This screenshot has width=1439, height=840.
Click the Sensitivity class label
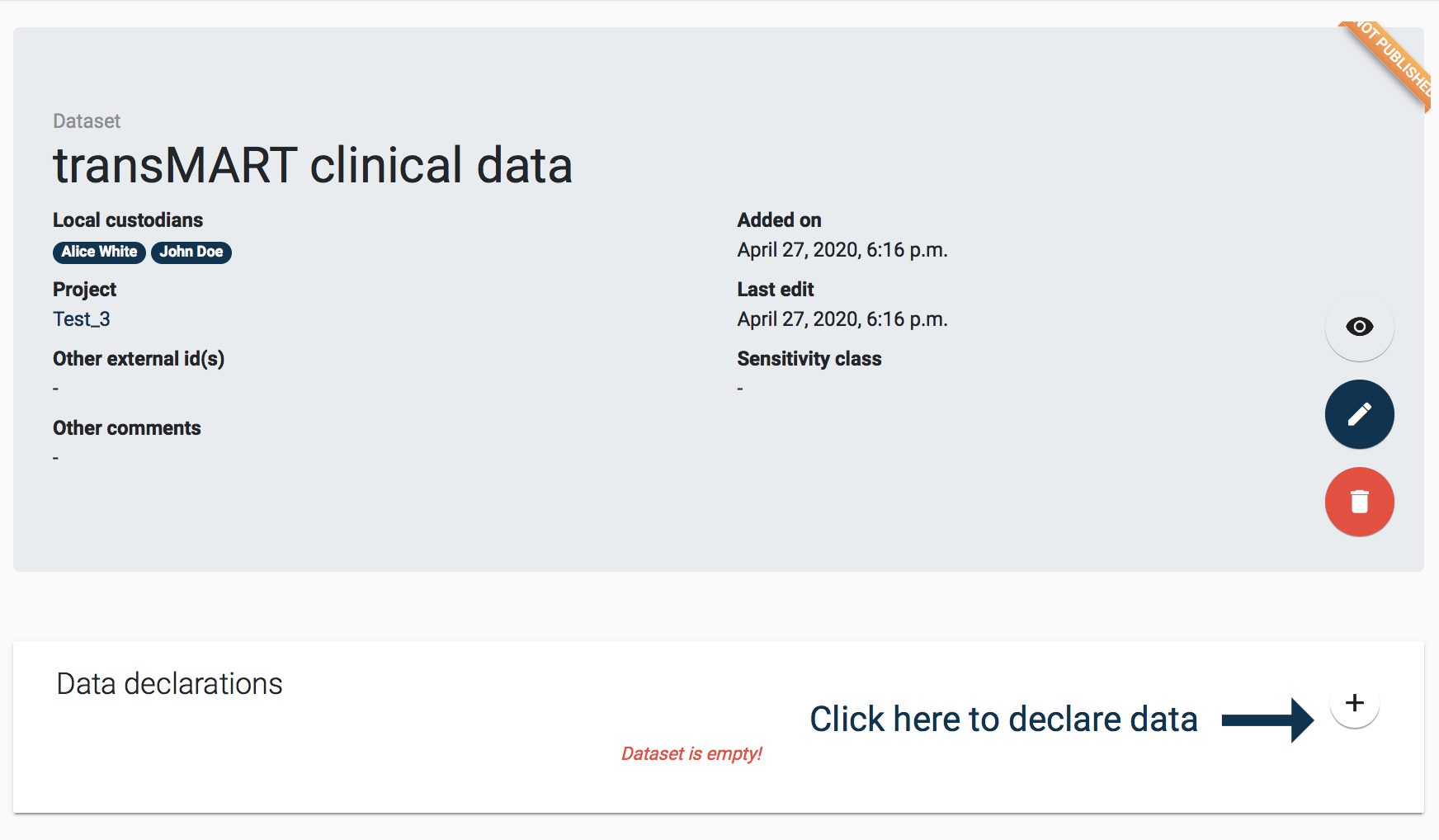point(809,359)
